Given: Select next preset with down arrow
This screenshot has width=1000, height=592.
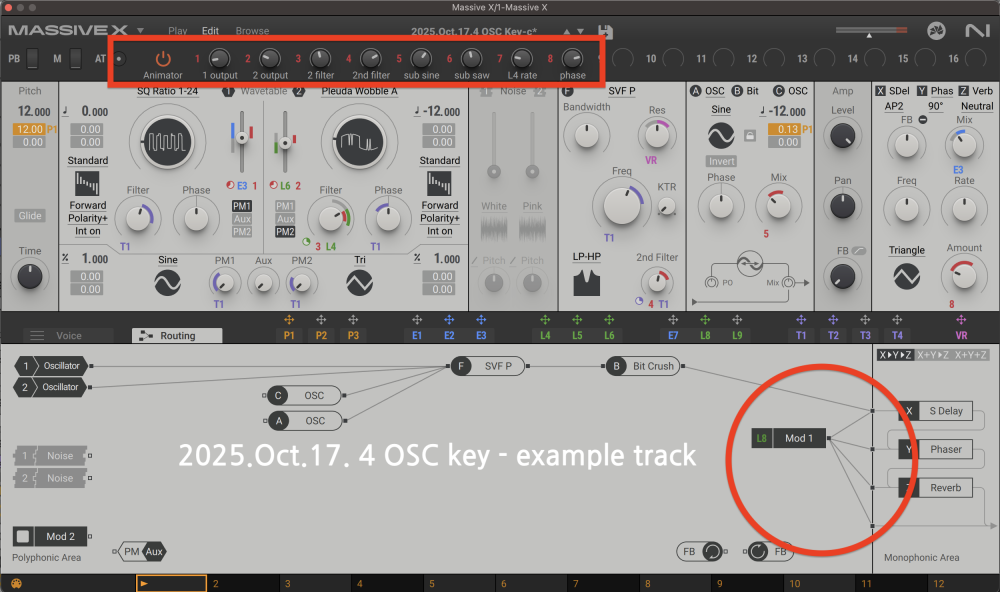Looking at the screenshot, I should point(580,31).
